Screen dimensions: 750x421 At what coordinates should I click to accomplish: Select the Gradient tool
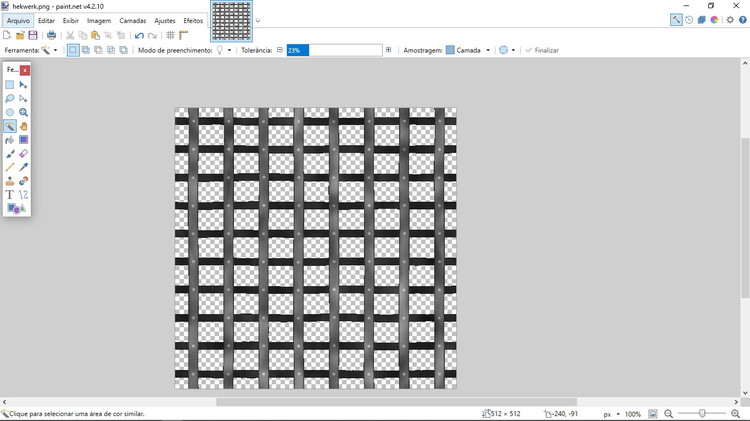[23, 140]
